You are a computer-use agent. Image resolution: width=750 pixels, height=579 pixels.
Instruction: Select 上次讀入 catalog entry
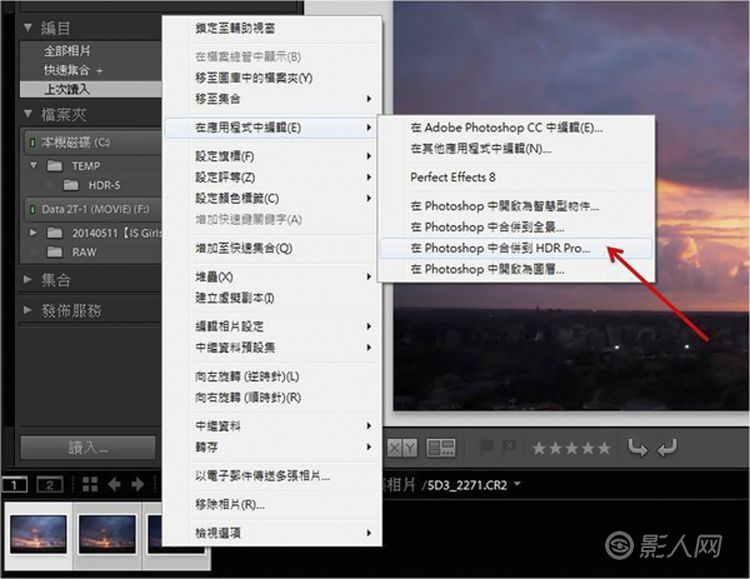90,89
